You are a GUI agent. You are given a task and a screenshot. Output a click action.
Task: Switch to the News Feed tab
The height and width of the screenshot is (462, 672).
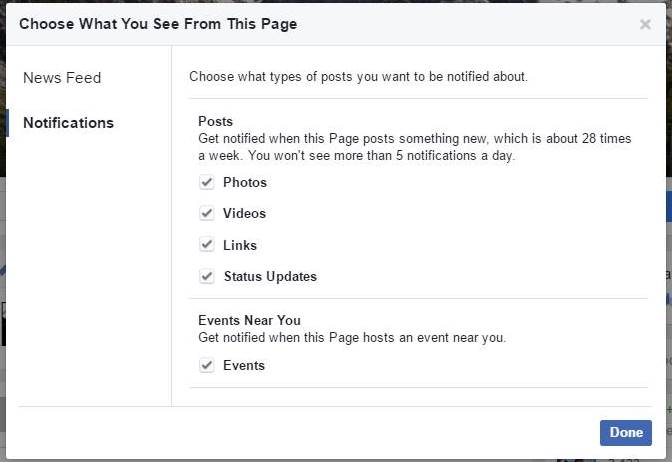click(x=62, y=78)
